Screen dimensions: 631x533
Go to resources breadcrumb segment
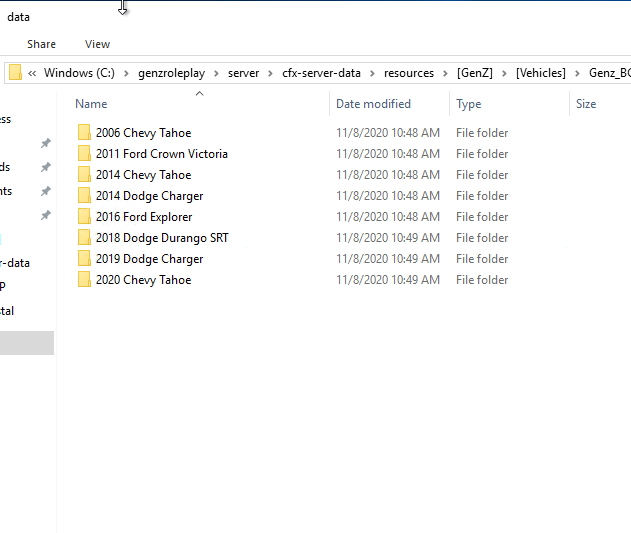[x=409, y=73]
